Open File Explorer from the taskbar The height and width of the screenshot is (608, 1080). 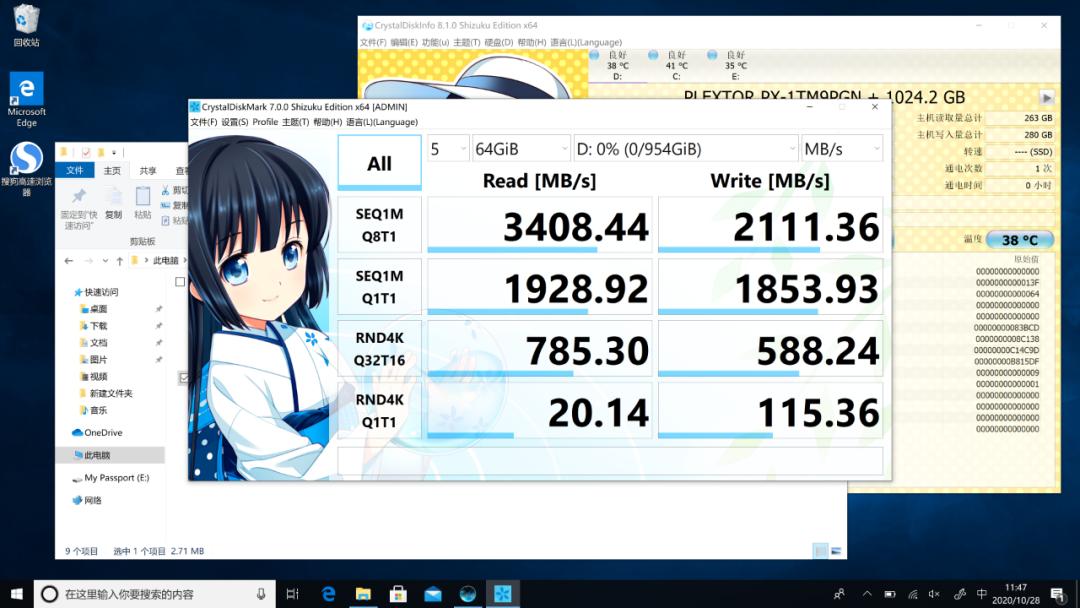363,594
